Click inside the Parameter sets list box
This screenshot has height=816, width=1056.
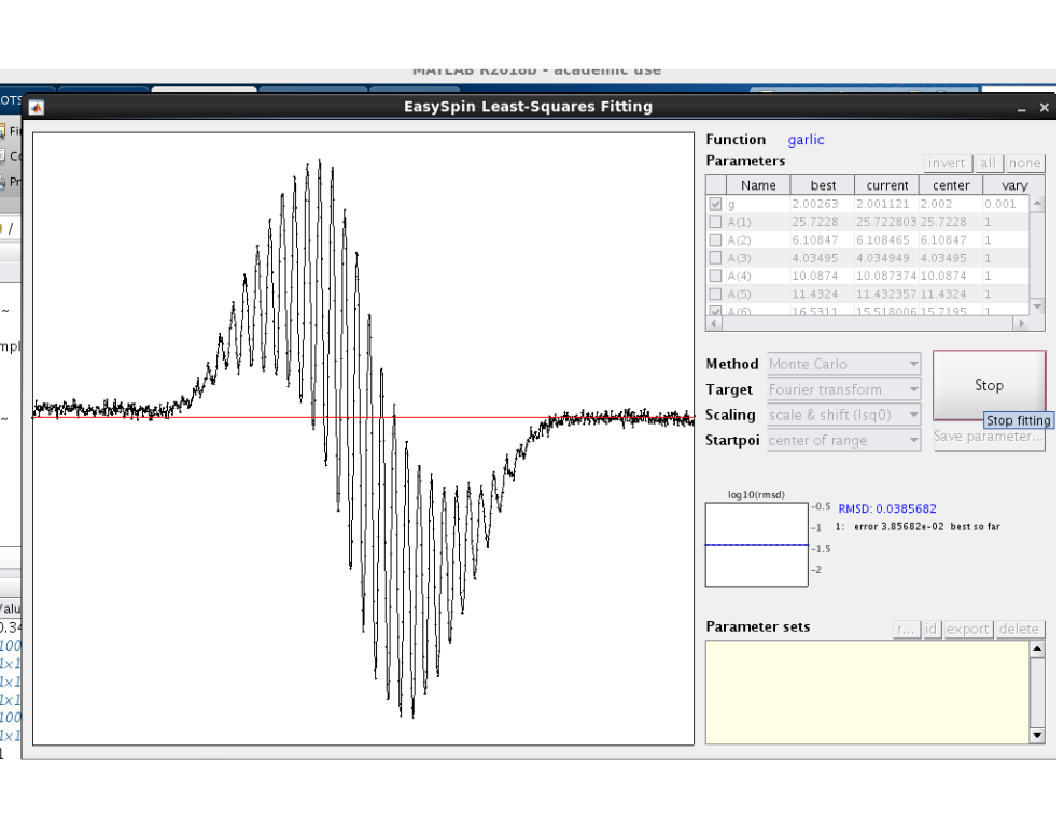coord(867,692)
